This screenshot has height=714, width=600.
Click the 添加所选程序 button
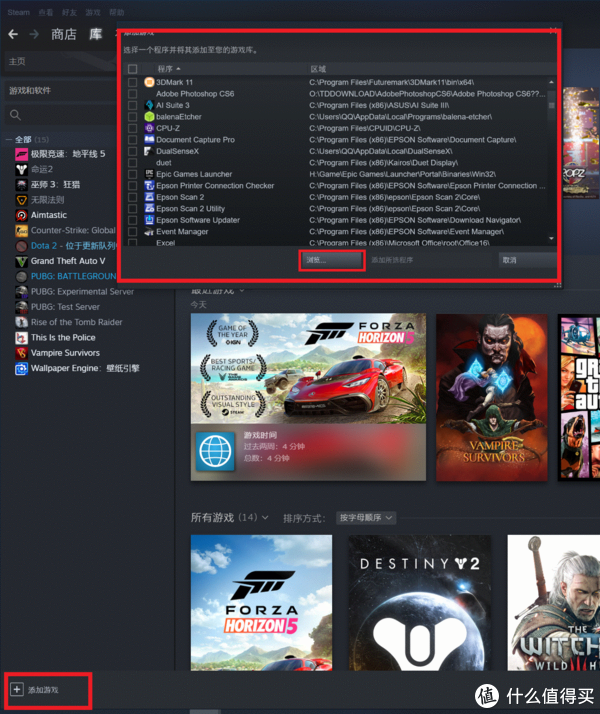tap(392, 260)
